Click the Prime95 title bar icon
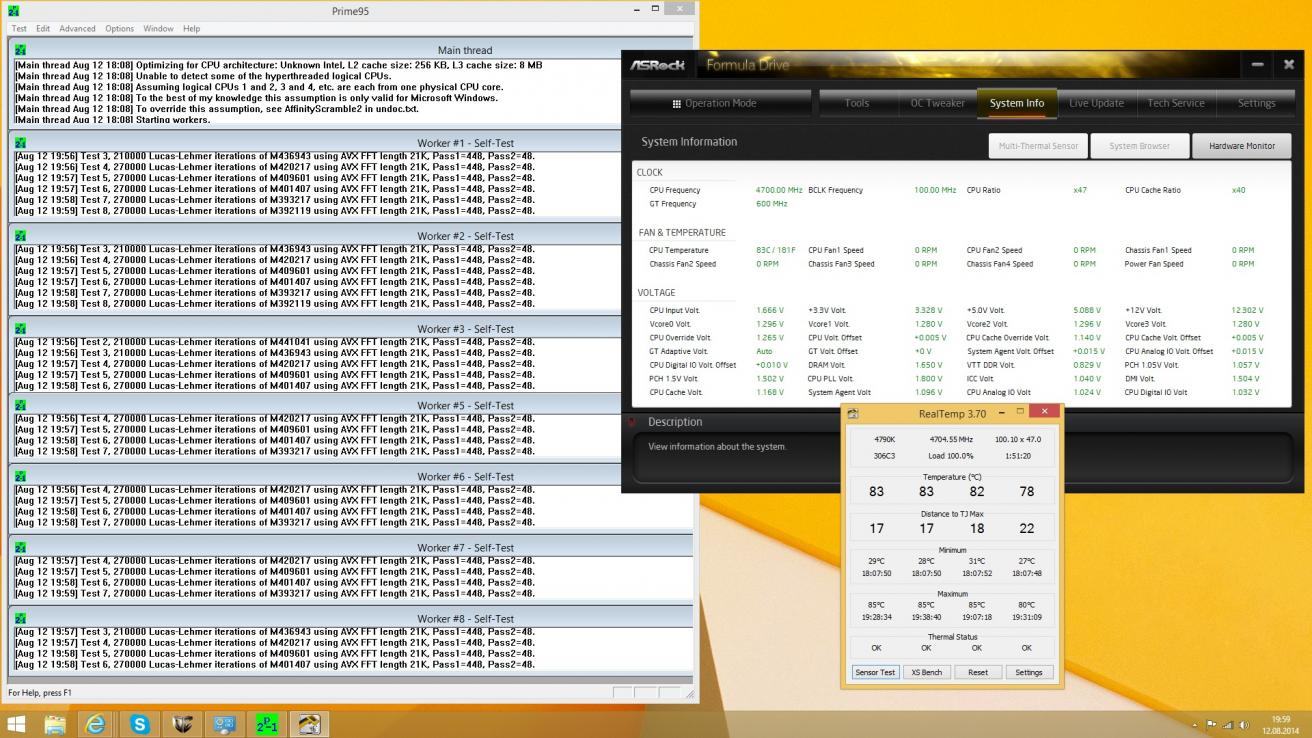The image size is (1312, 738). click(x=13, y=10)
